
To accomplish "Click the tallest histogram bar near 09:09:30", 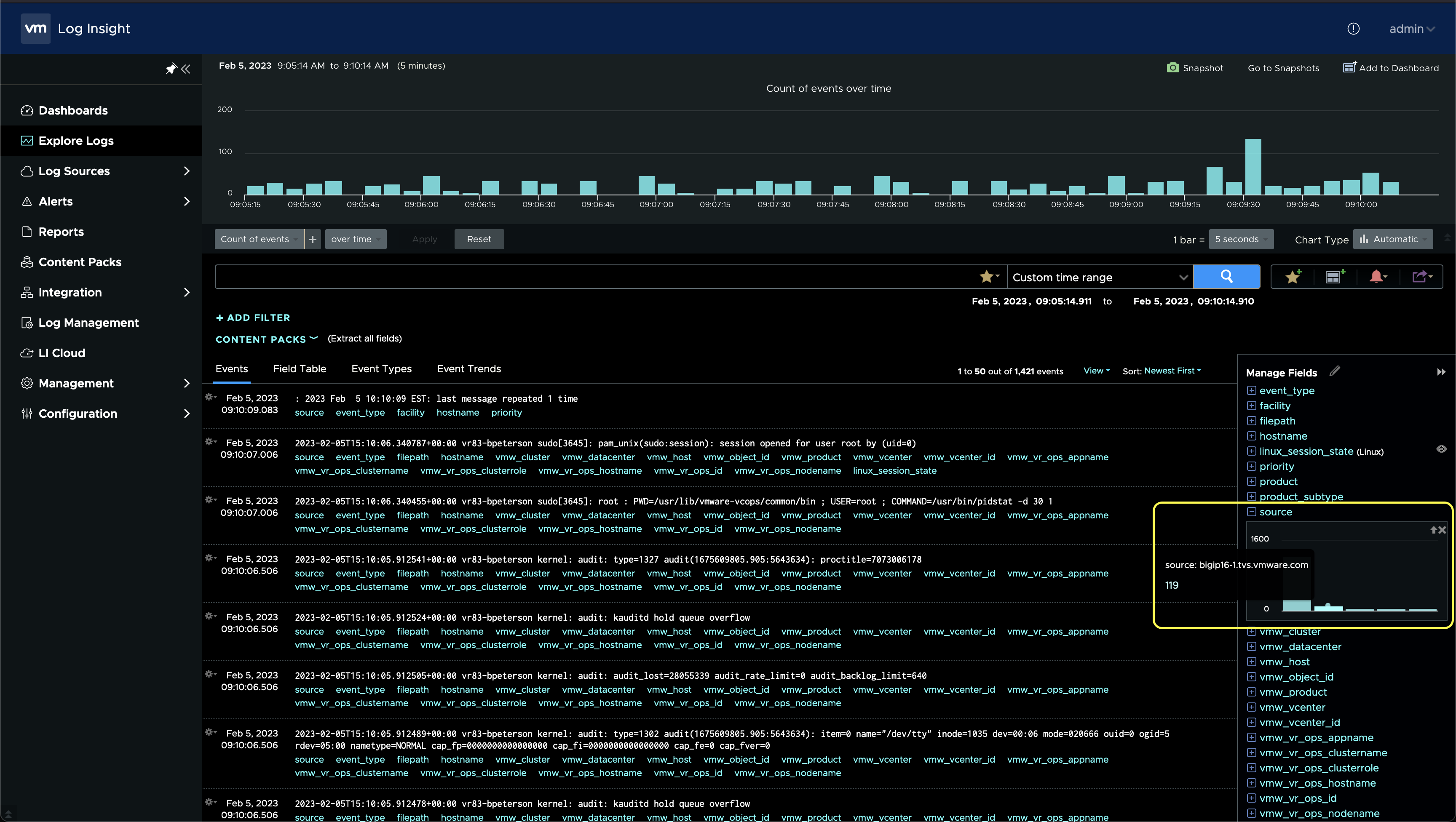I will pos(1253,167).
